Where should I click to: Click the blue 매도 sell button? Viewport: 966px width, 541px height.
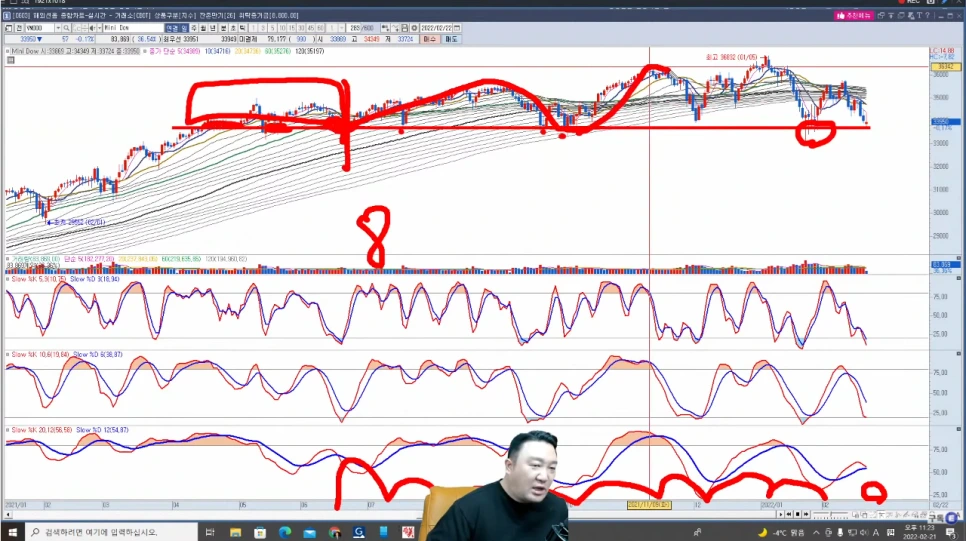[451, 39]
